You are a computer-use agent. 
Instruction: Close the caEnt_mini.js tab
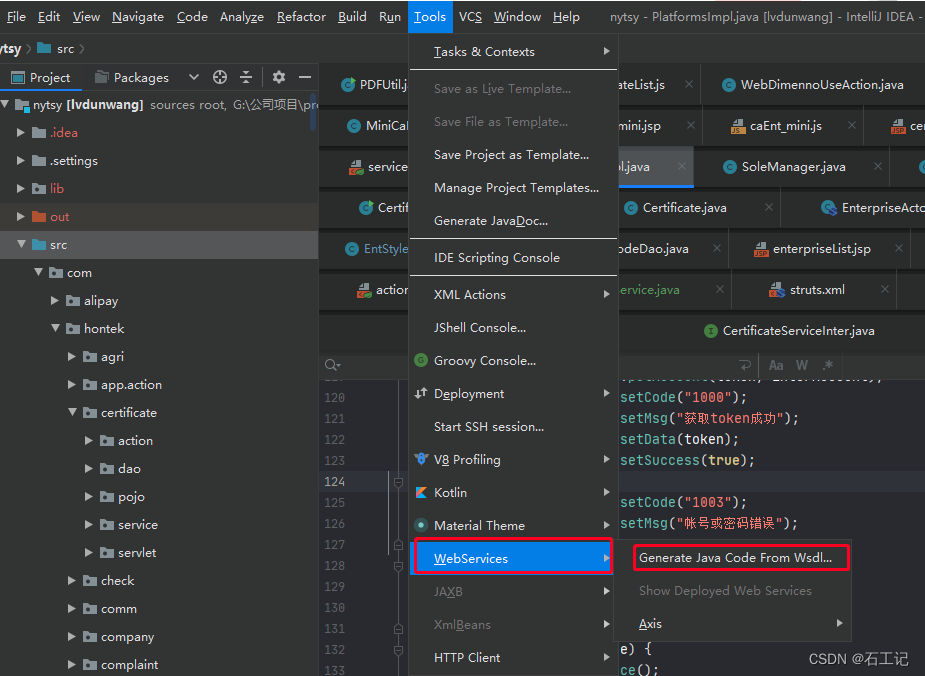coord(852,125)
